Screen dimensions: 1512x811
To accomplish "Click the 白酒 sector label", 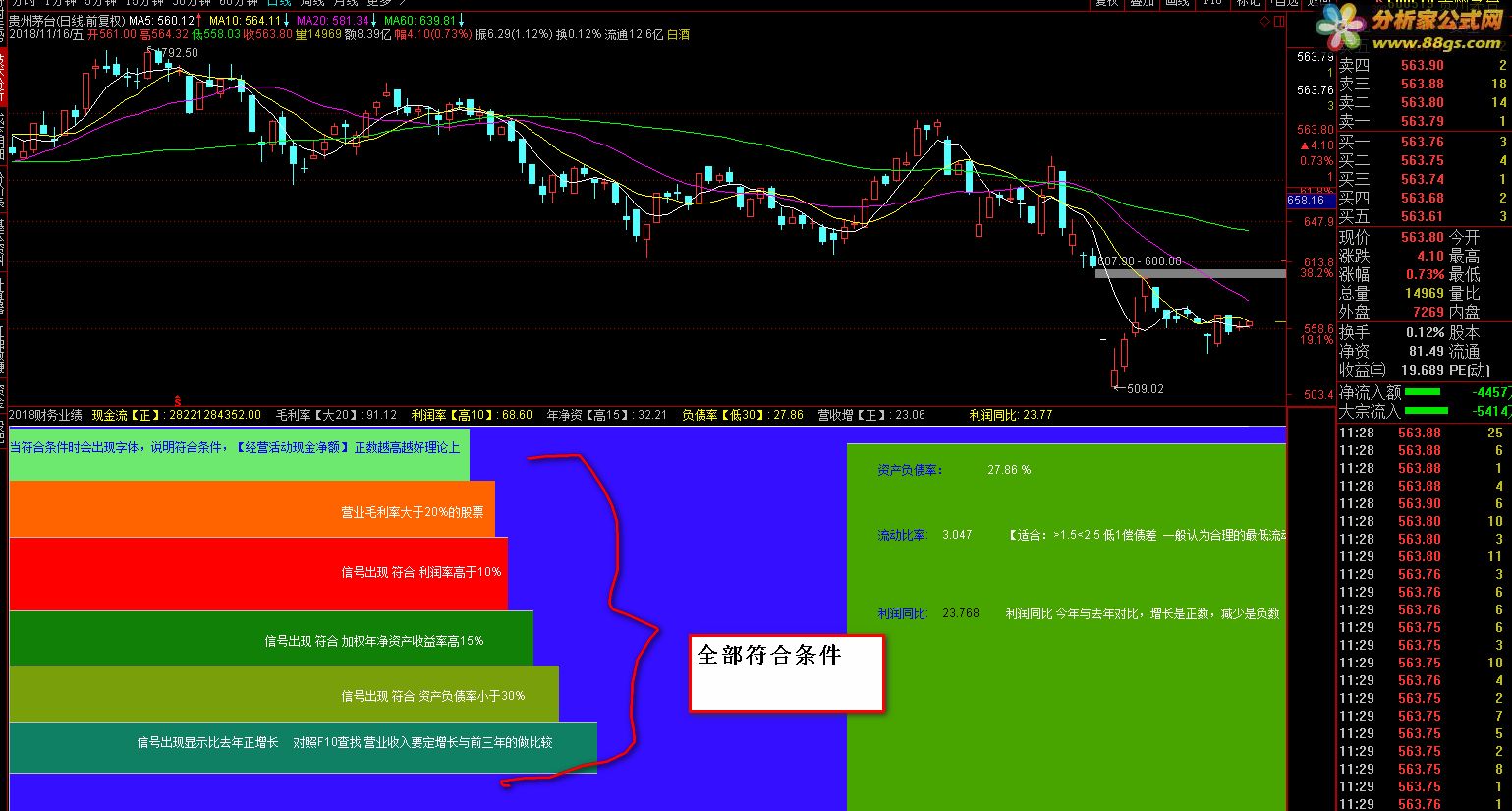I will pos(678,34).
